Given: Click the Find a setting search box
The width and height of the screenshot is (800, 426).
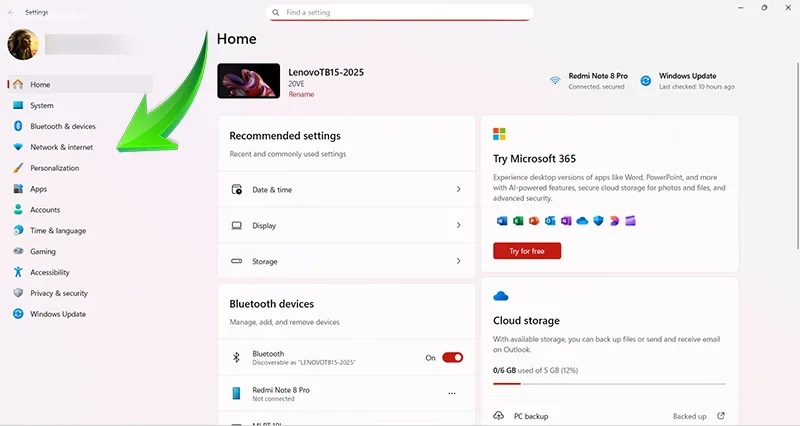Looking at the screenshot, I should pos(399,12).
